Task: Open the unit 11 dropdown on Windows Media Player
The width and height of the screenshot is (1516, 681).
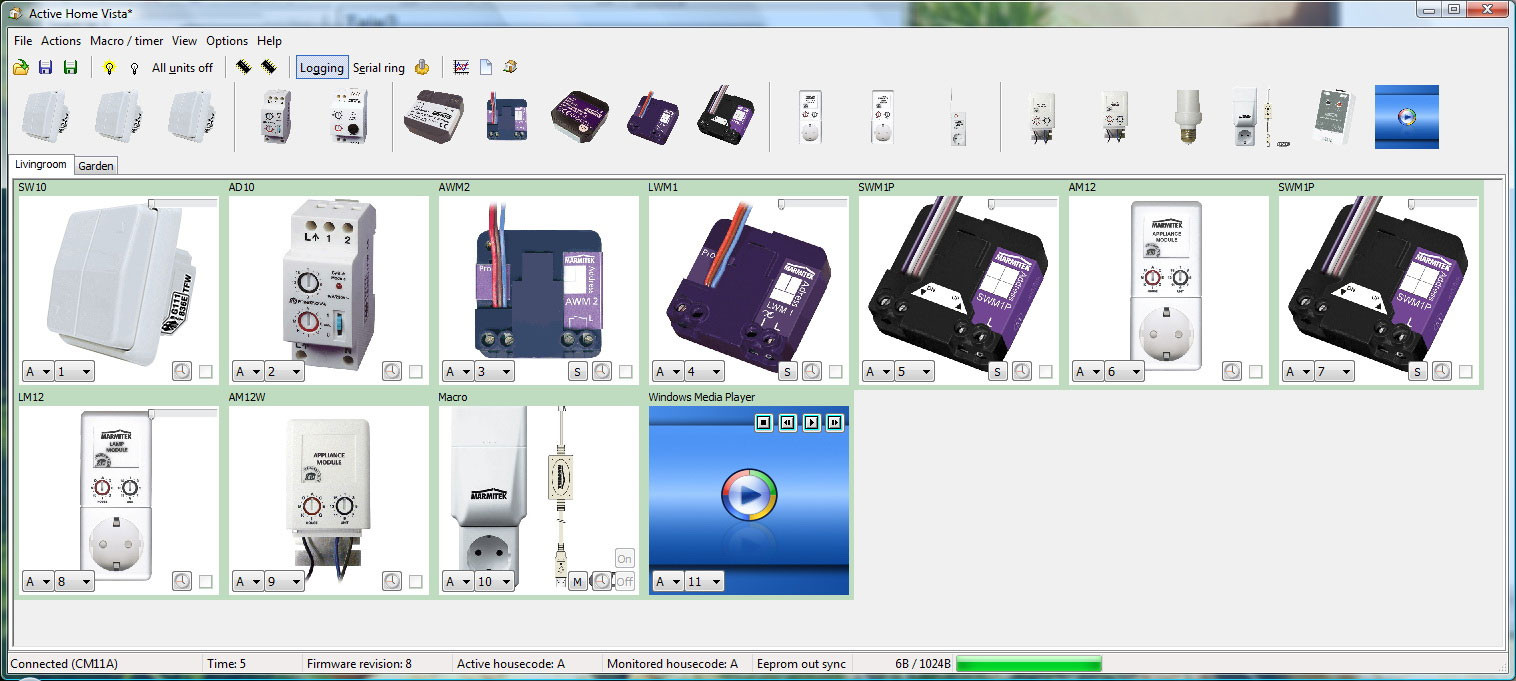Action: coord(703,582)
